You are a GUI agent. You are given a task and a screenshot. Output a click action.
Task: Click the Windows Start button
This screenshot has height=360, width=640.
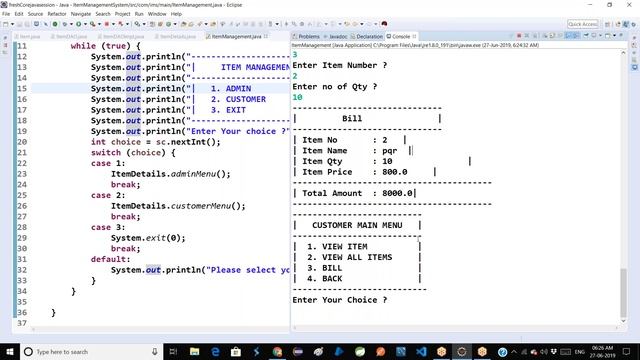(10, 351)
